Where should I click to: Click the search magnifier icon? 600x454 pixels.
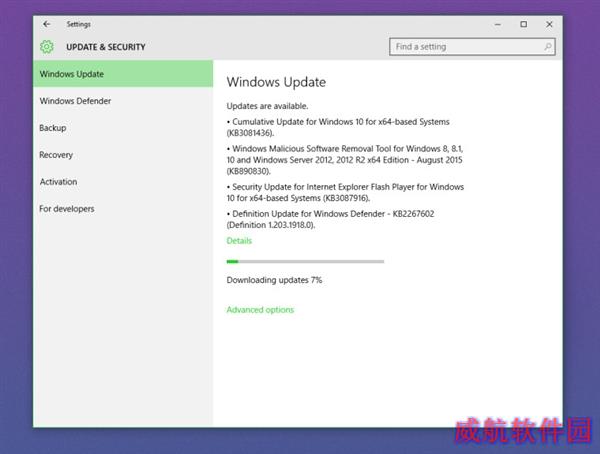coord(548,47)
